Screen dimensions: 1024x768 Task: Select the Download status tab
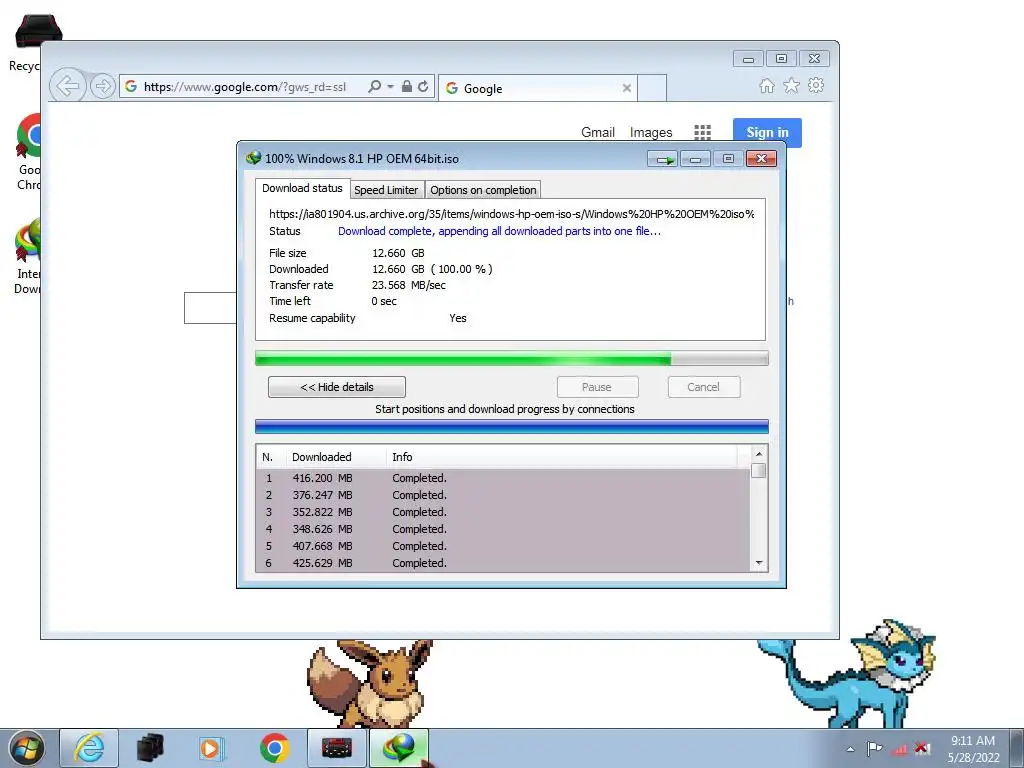tap(302, 188)
